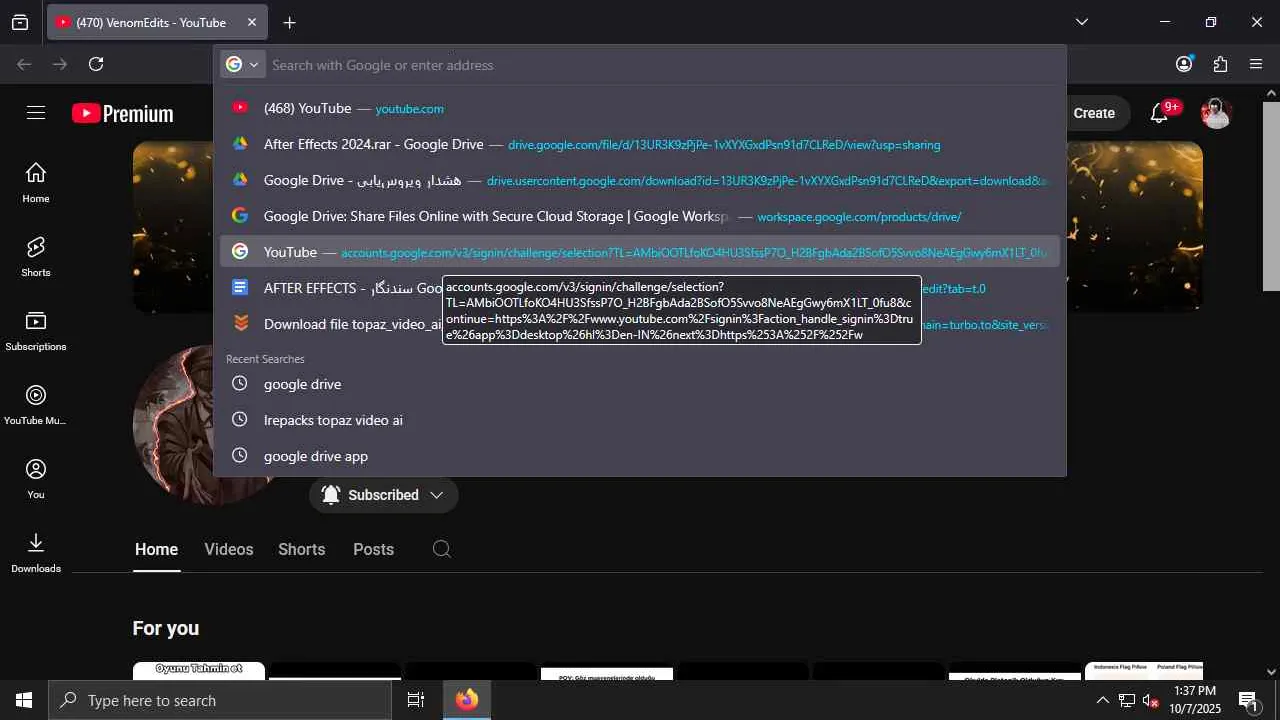Screen dimensions: 1280x720
Task: Open 'Google Drive: Share Files Online' suggestion
Action: coord(640,216)
